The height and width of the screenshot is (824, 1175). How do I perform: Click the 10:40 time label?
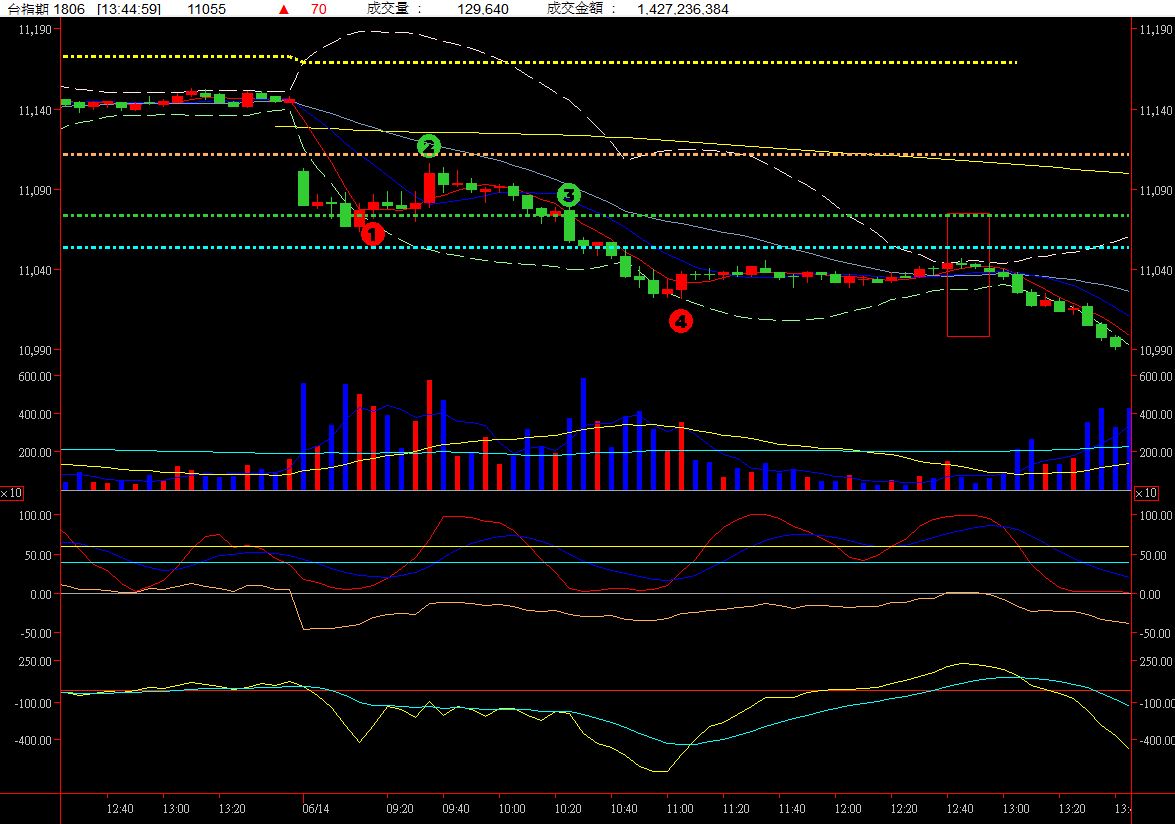pyautogui.click(x=624, y=809)
